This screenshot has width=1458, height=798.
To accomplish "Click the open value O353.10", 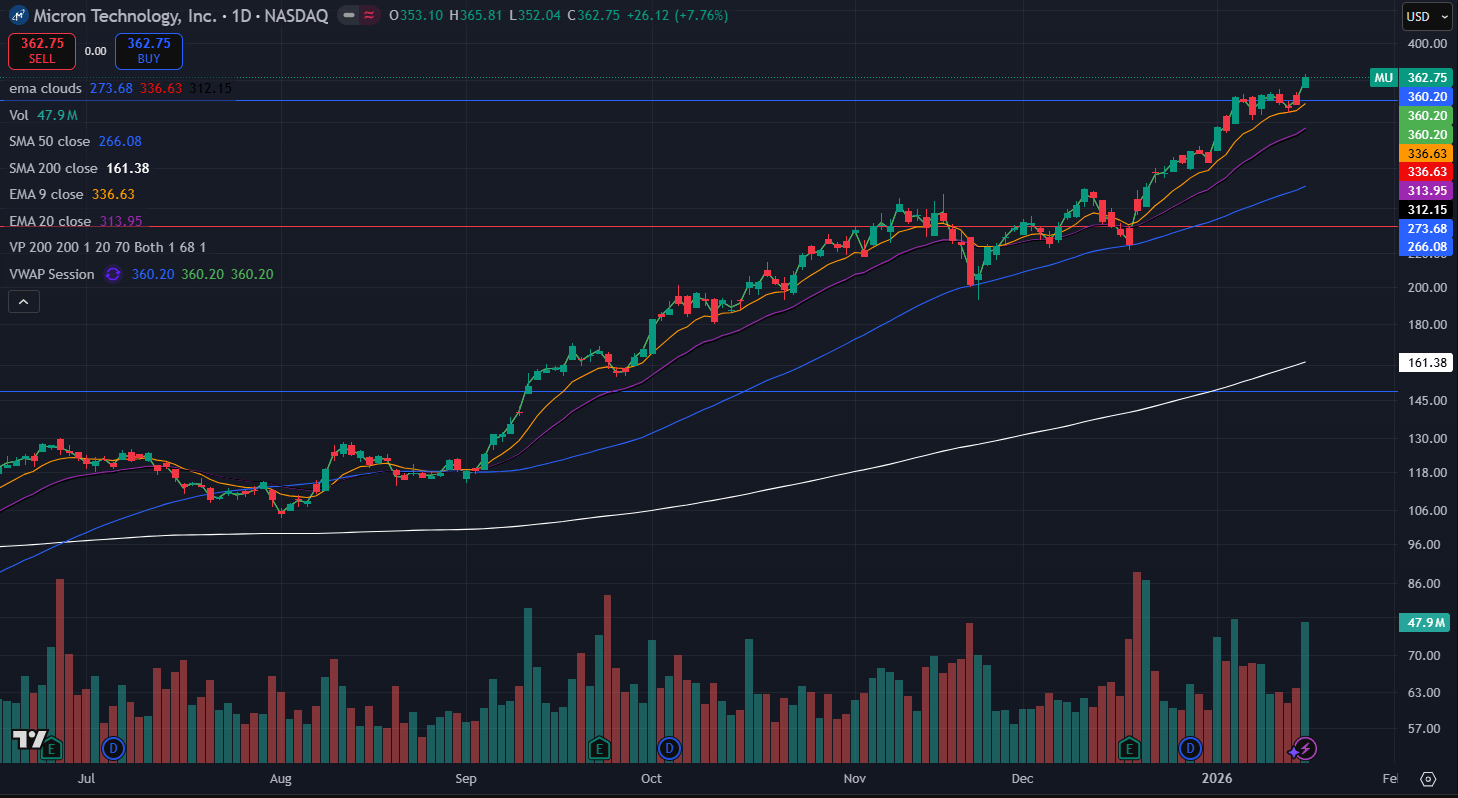I will pos(418,16).
